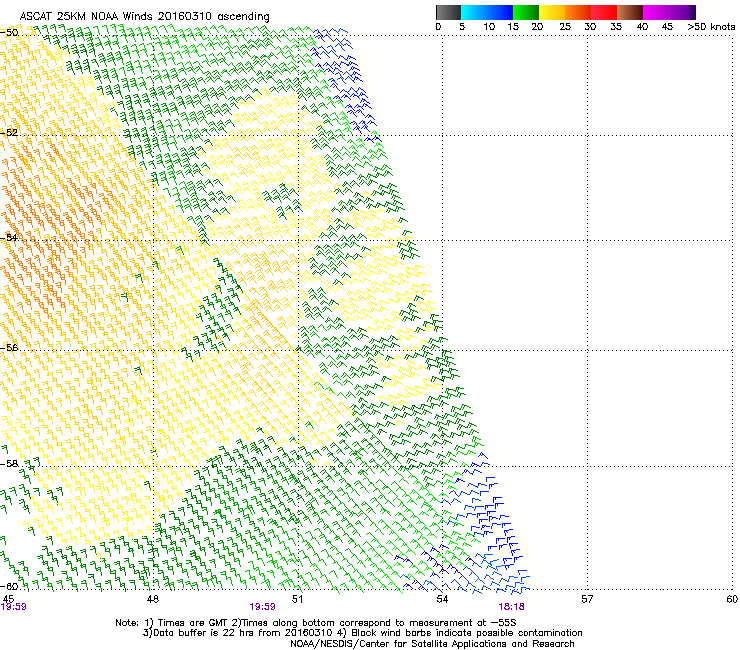Viewport: 740px width, 650px height.
Task: Click the latitude label '-56'
Action: tap(9, 348)
